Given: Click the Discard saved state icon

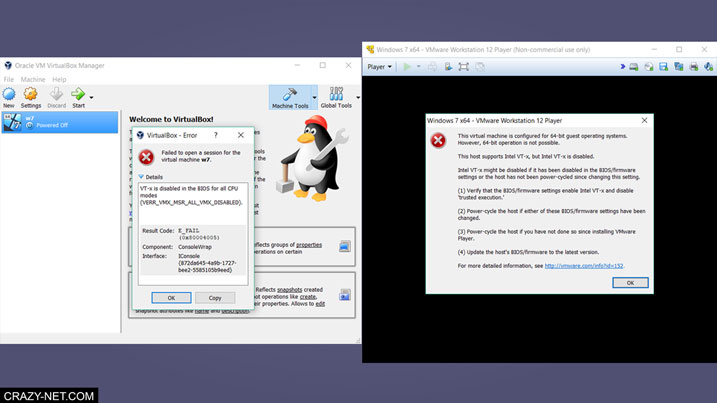Looking at the screenshot, I should [56, 94].
